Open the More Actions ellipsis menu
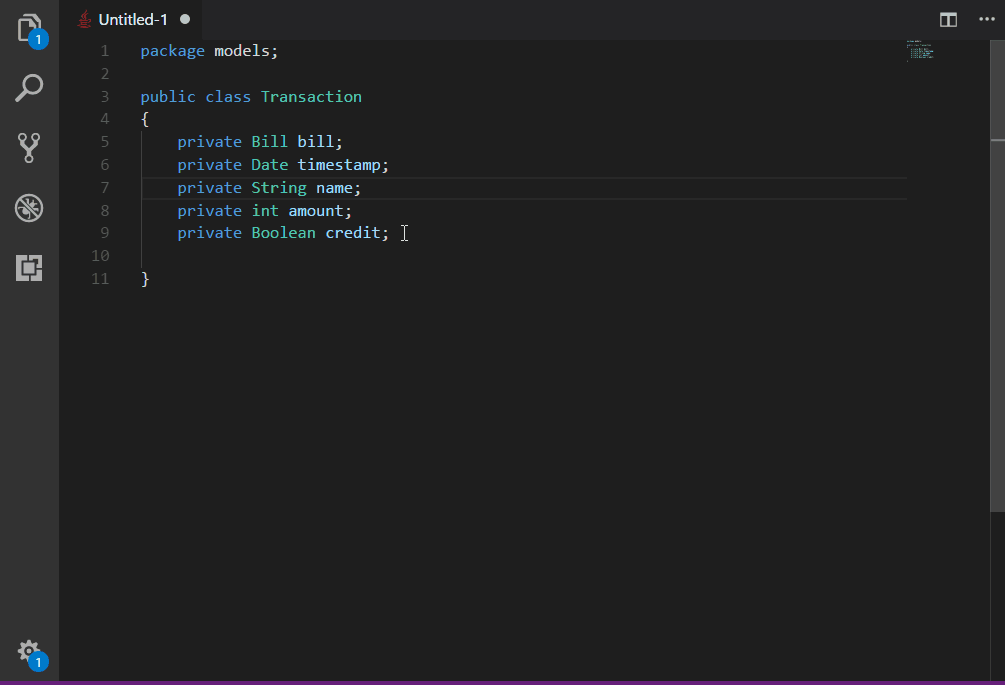The height and width of the screenshot is (685, 1005). (985, 19)
